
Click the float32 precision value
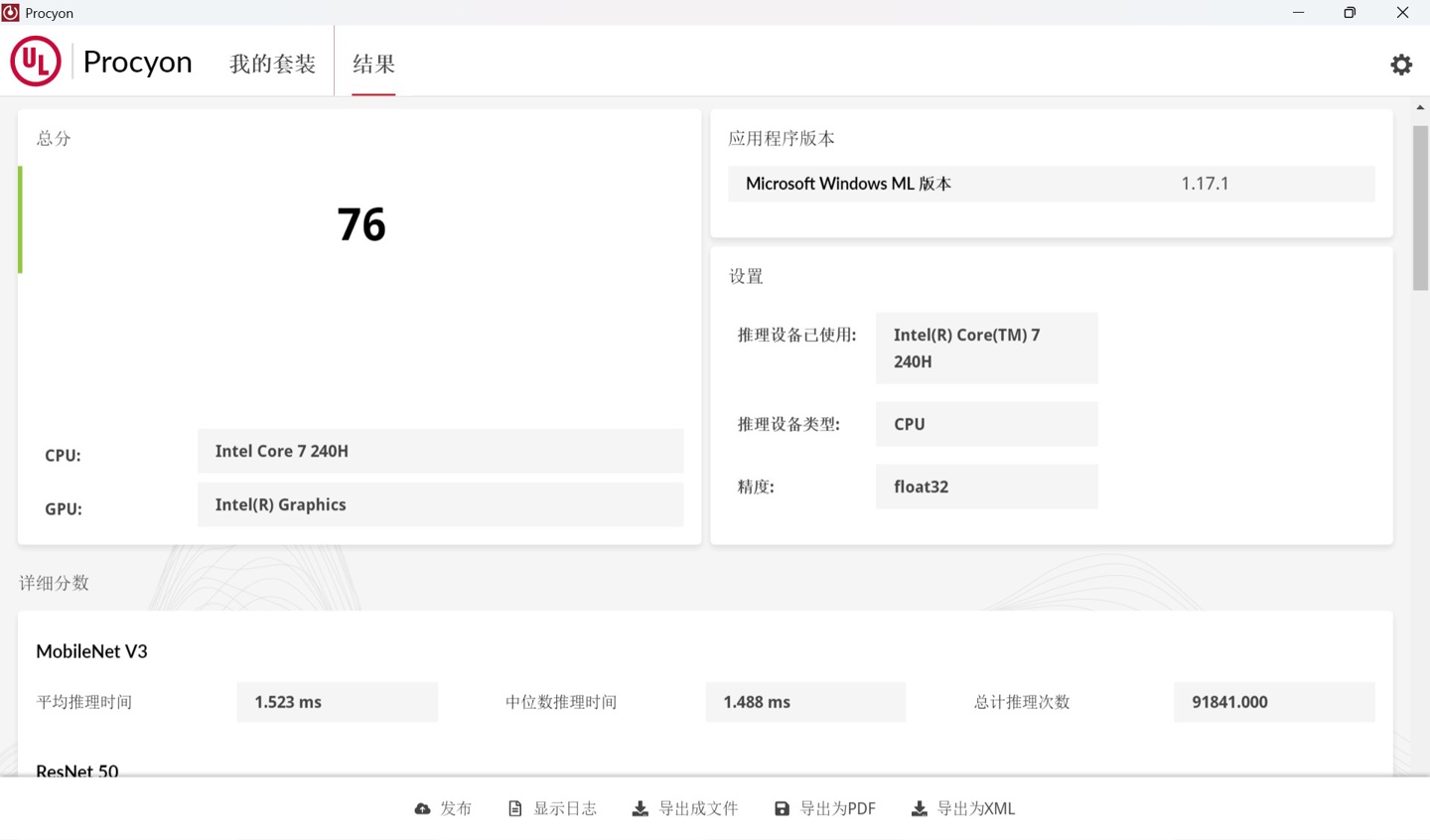pos(985,487)
